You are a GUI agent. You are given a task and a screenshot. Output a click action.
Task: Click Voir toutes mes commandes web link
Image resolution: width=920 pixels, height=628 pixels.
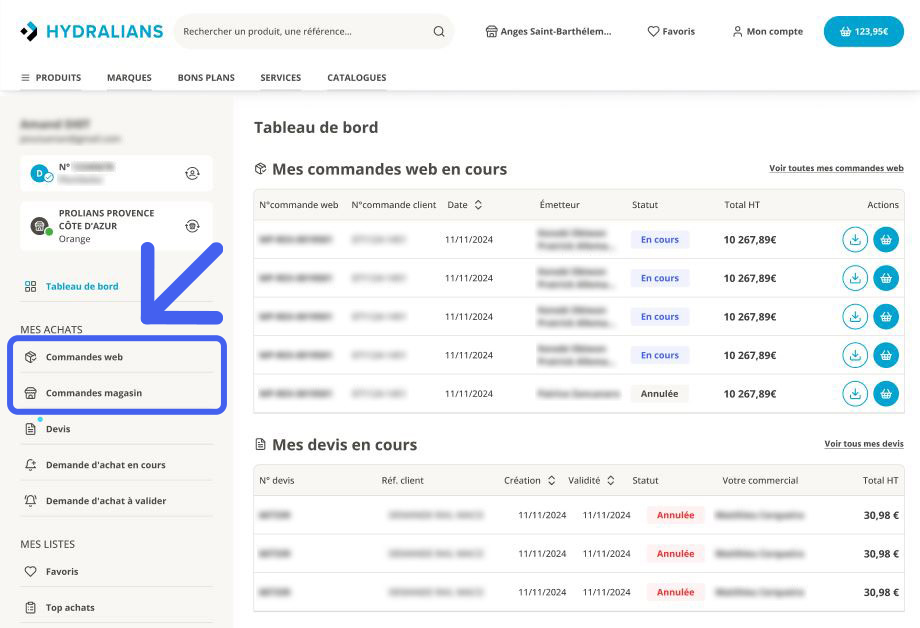[836, 168]
